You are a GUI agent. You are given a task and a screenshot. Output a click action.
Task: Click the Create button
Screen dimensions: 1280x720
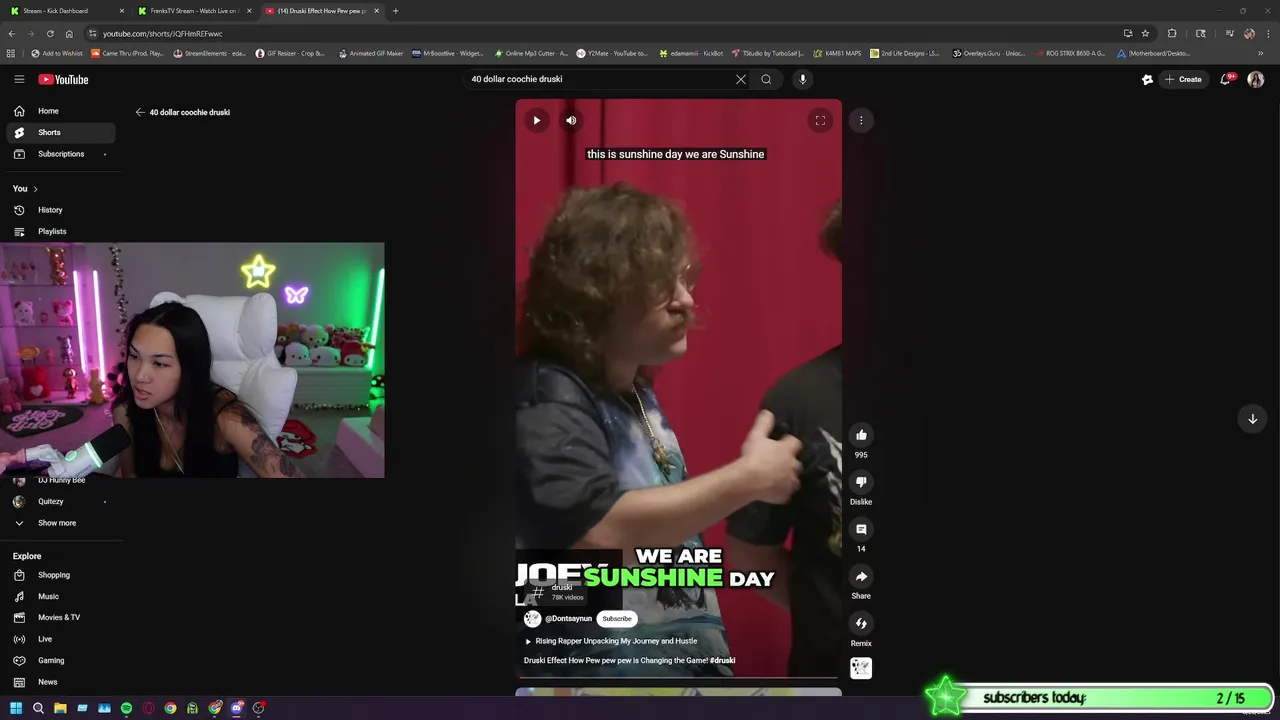(x=1182, y=79)
